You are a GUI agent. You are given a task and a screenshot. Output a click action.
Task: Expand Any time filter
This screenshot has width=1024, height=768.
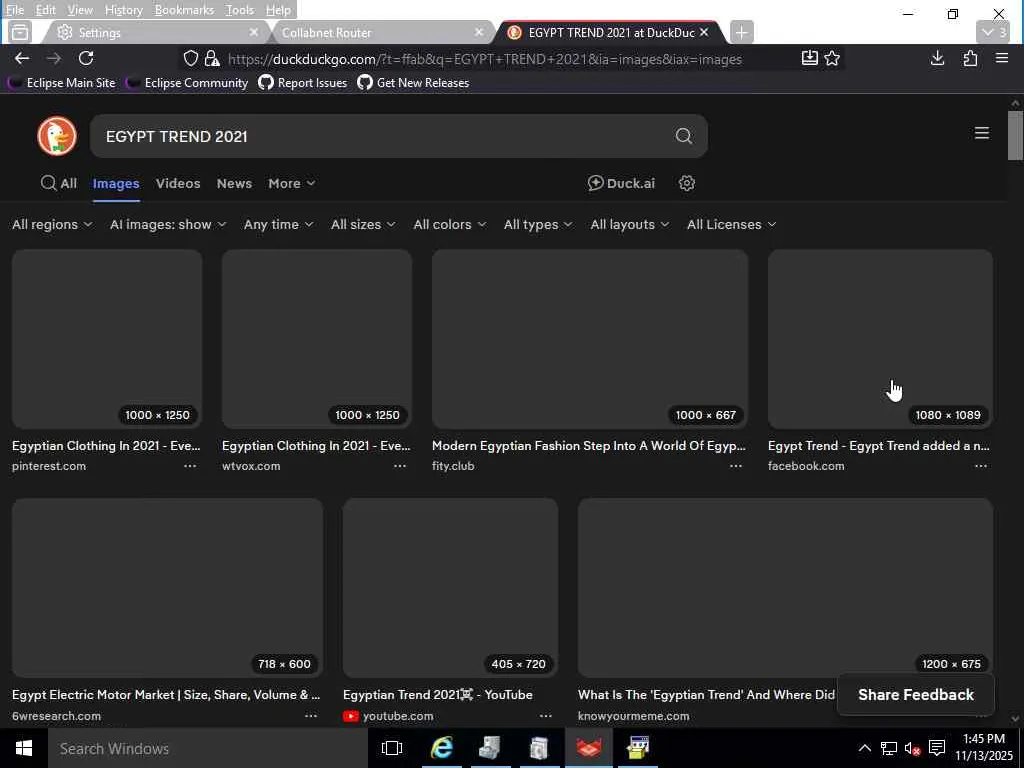[x=278, y=225]
